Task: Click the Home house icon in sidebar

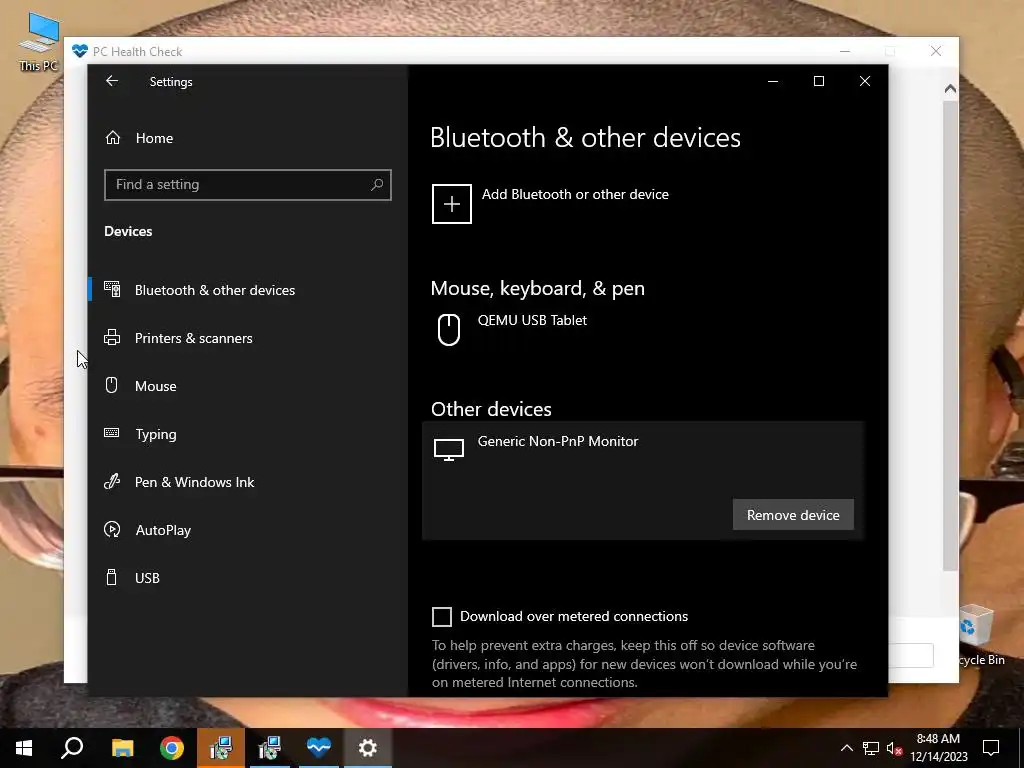Action: (x=112, y=138)
